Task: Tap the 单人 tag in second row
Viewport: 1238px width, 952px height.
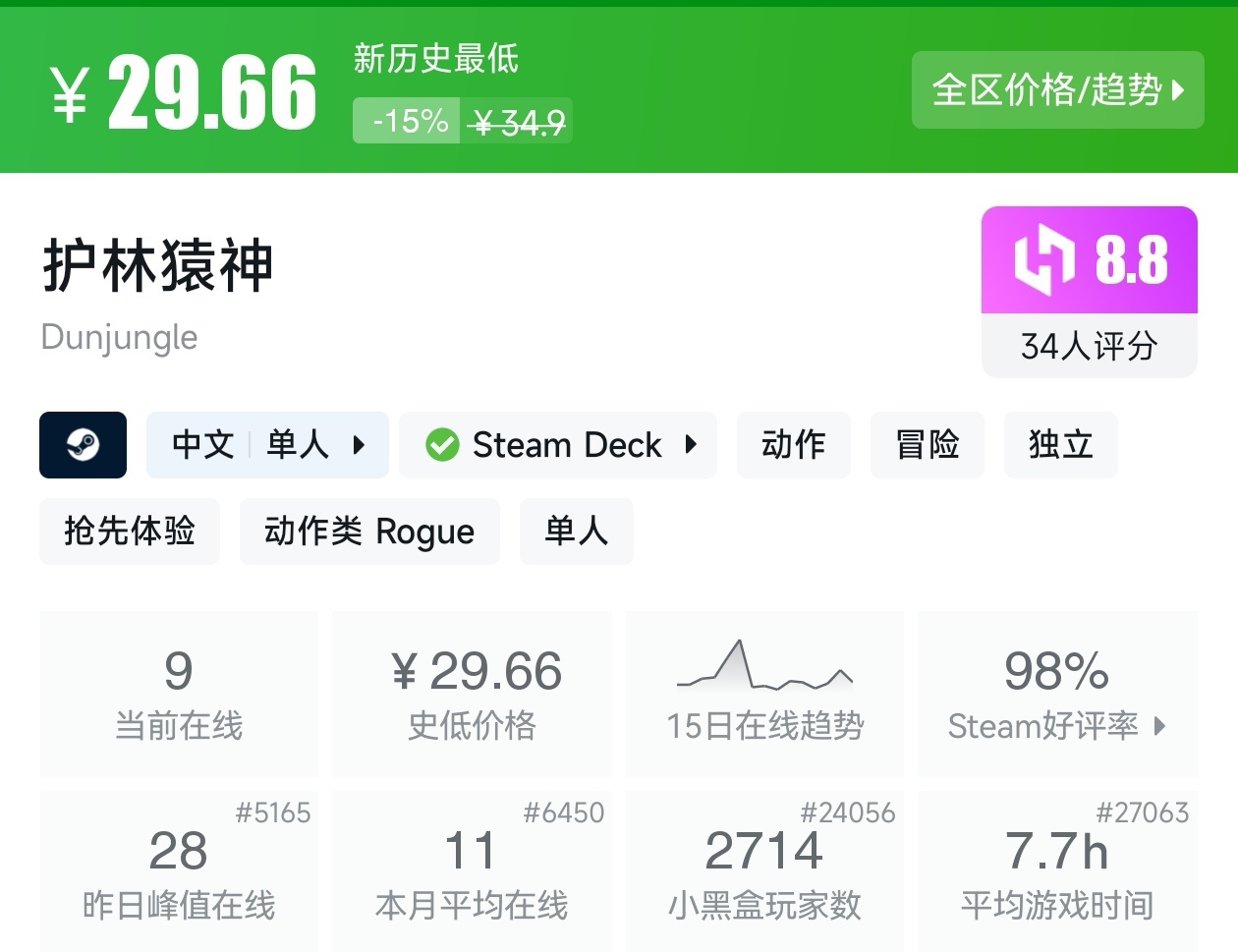Action: [x=576, y=532]
